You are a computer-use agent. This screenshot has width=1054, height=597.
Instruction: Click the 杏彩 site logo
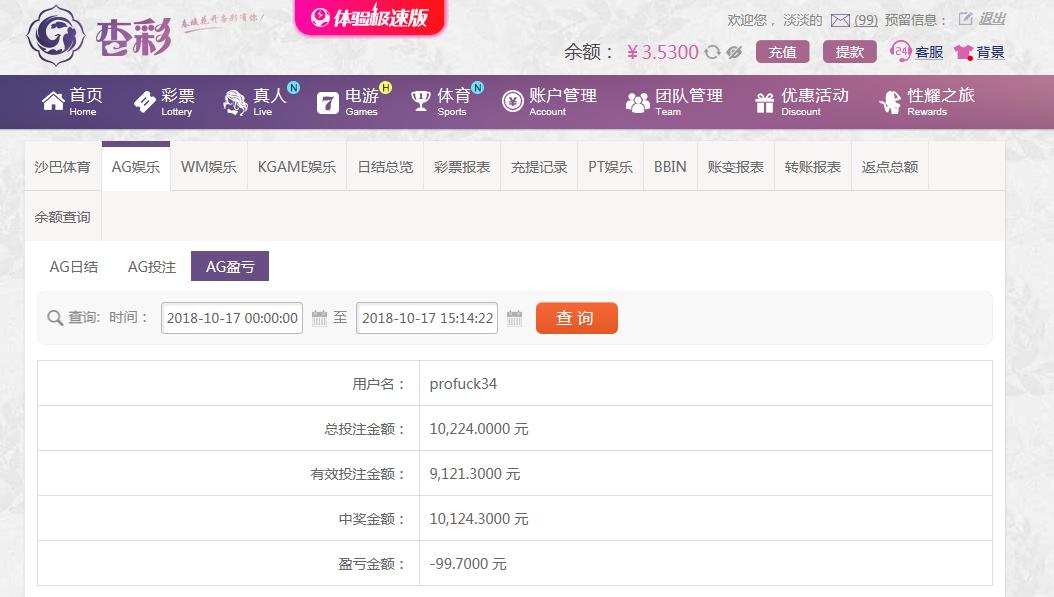click(100, 35)
